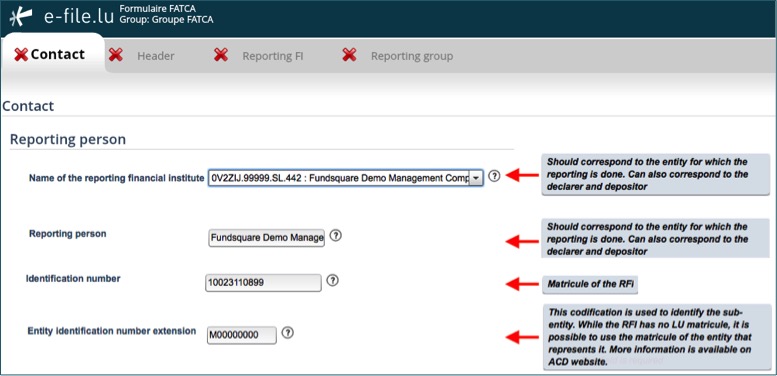Click red X icon beside Reporting FI tab
This screenshot has height=376, width=777.
coord(221,54)
